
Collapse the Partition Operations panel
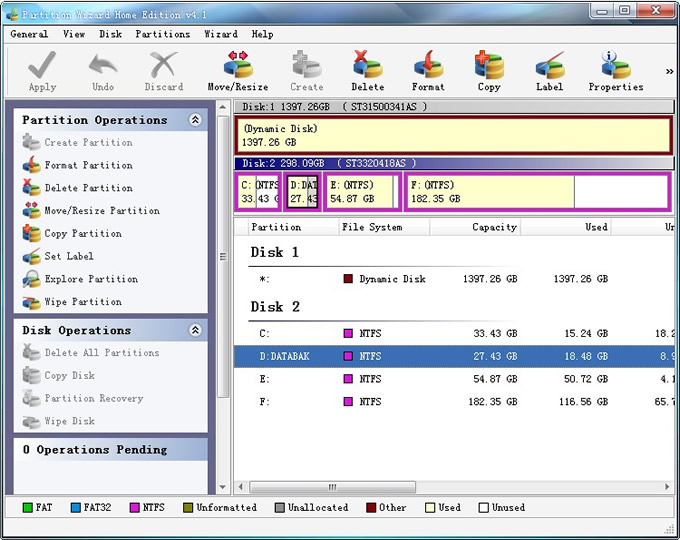196,120
